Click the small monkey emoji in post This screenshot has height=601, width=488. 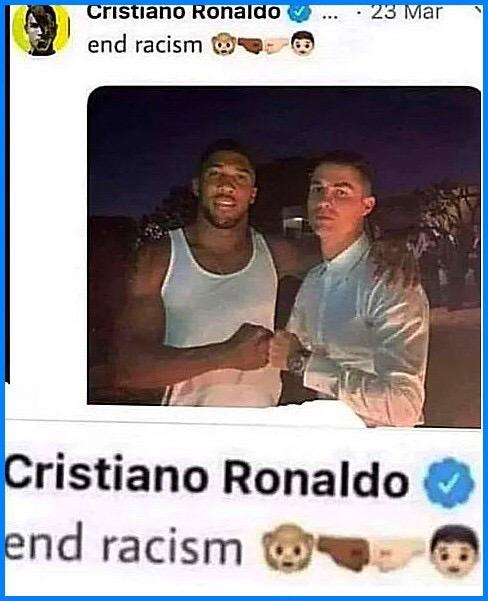click(223, 46)
